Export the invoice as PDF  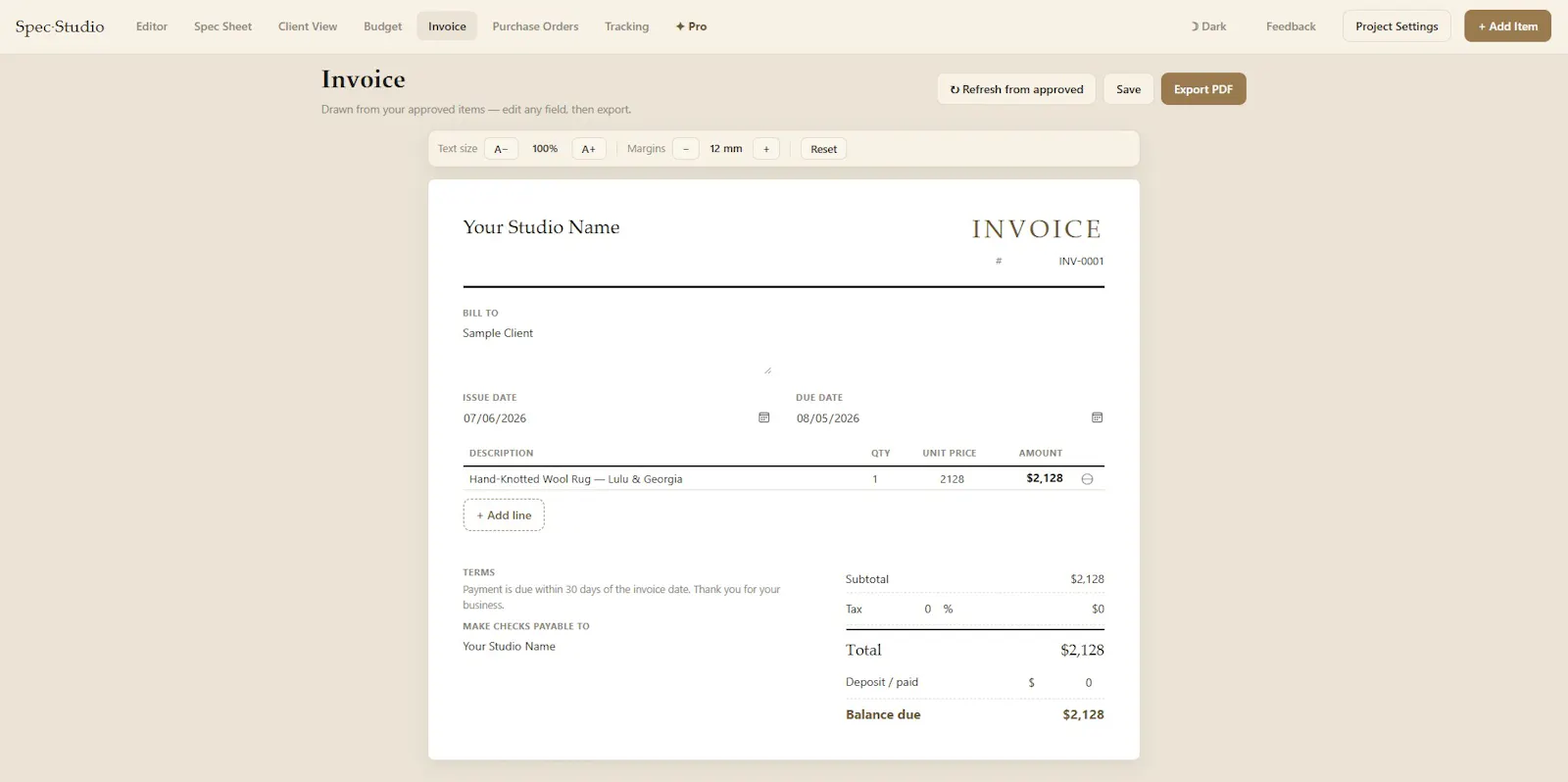[x=1203, y=89]
